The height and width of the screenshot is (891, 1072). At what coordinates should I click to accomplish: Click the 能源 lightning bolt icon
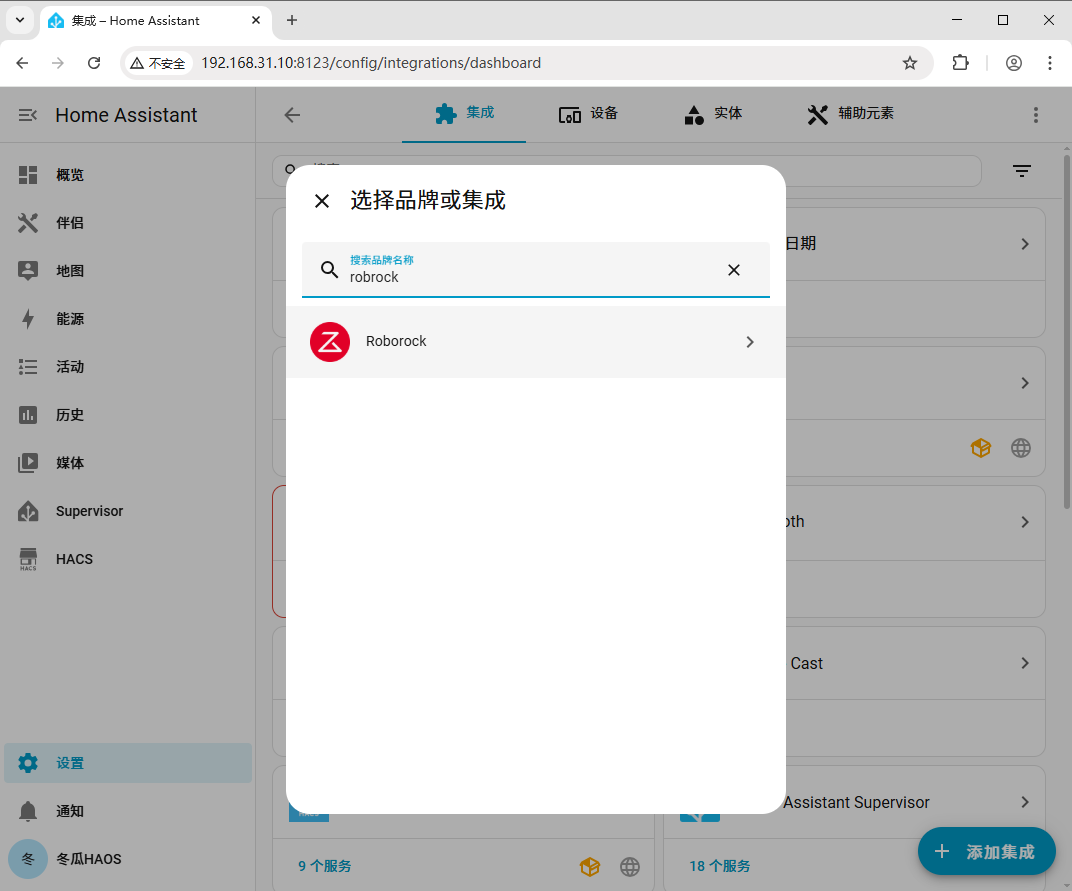[28, 319]
